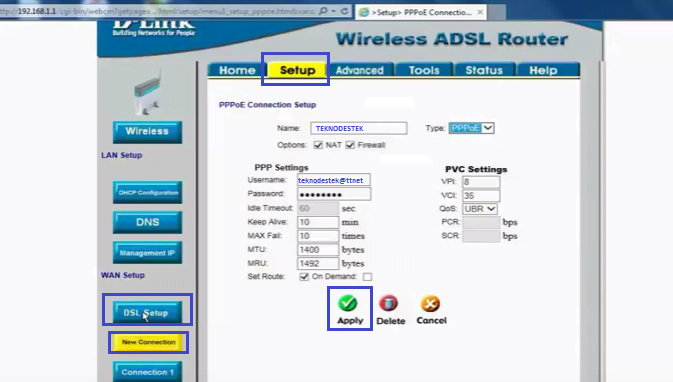The width and height of the screenshot is (673, 382).
Task: Open the connection Type dropdown
Action: [x=471, y=128]
